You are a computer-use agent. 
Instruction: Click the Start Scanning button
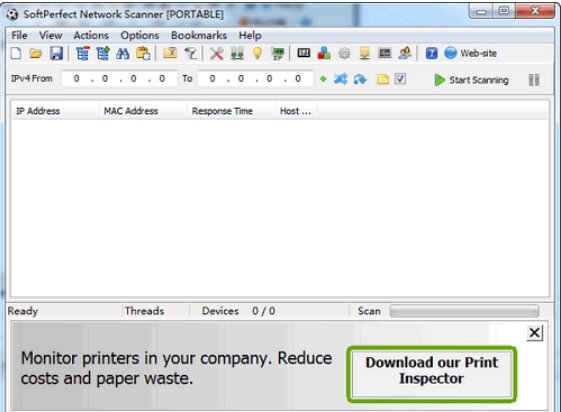(471, 80)
